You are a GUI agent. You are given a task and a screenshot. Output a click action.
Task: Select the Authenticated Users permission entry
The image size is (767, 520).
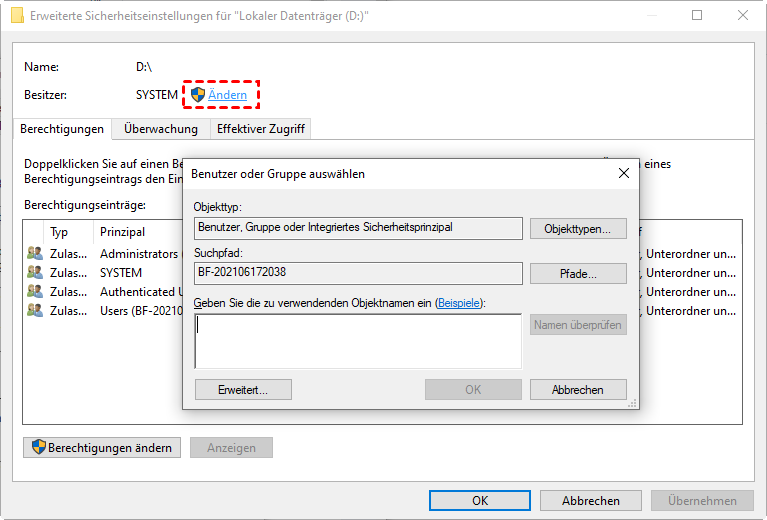[382, 292]
